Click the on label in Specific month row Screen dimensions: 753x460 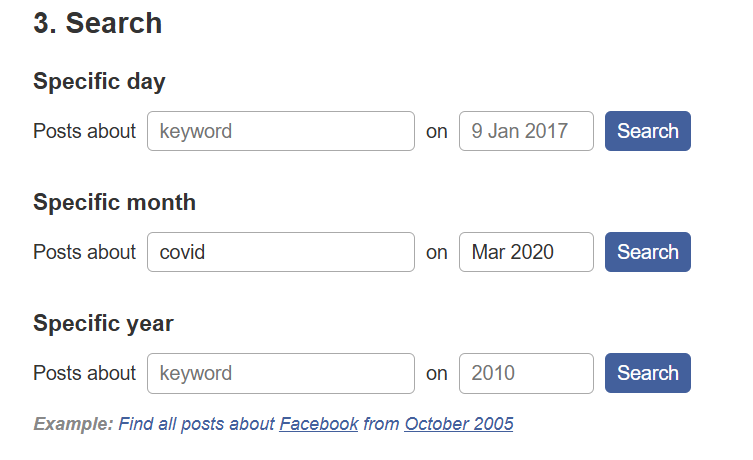click(437, 252)
